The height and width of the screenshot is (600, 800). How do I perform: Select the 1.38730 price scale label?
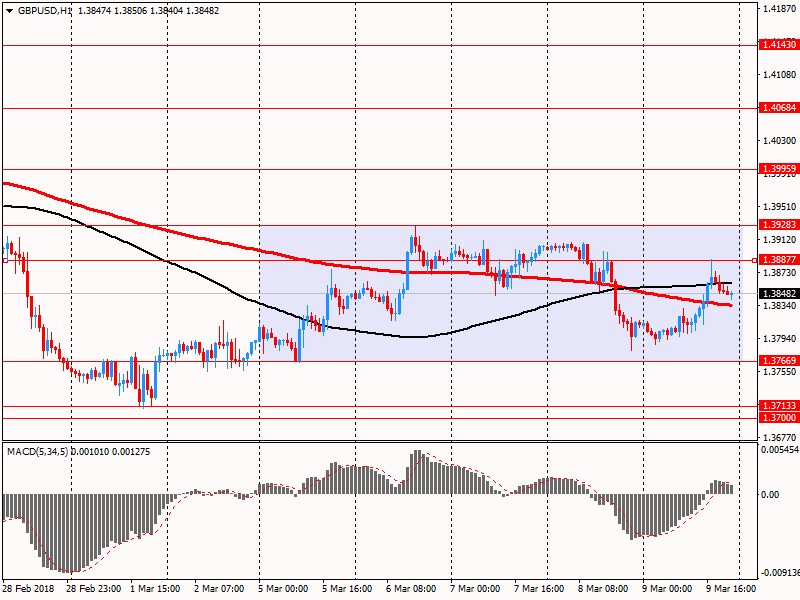[780, 273]
